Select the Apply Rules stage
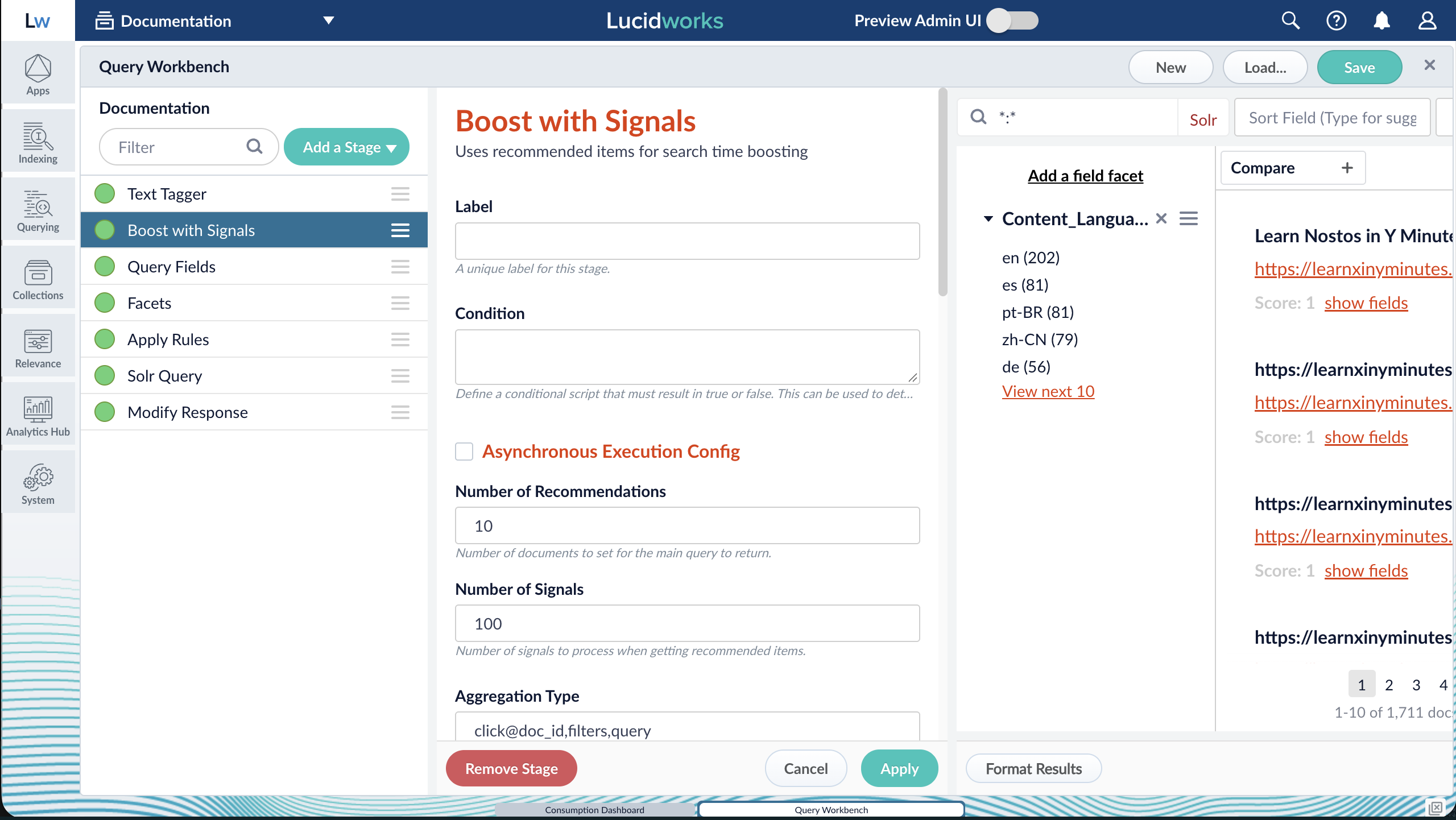The width and height of the screenshot is (1456, 820). pos(254,339)
